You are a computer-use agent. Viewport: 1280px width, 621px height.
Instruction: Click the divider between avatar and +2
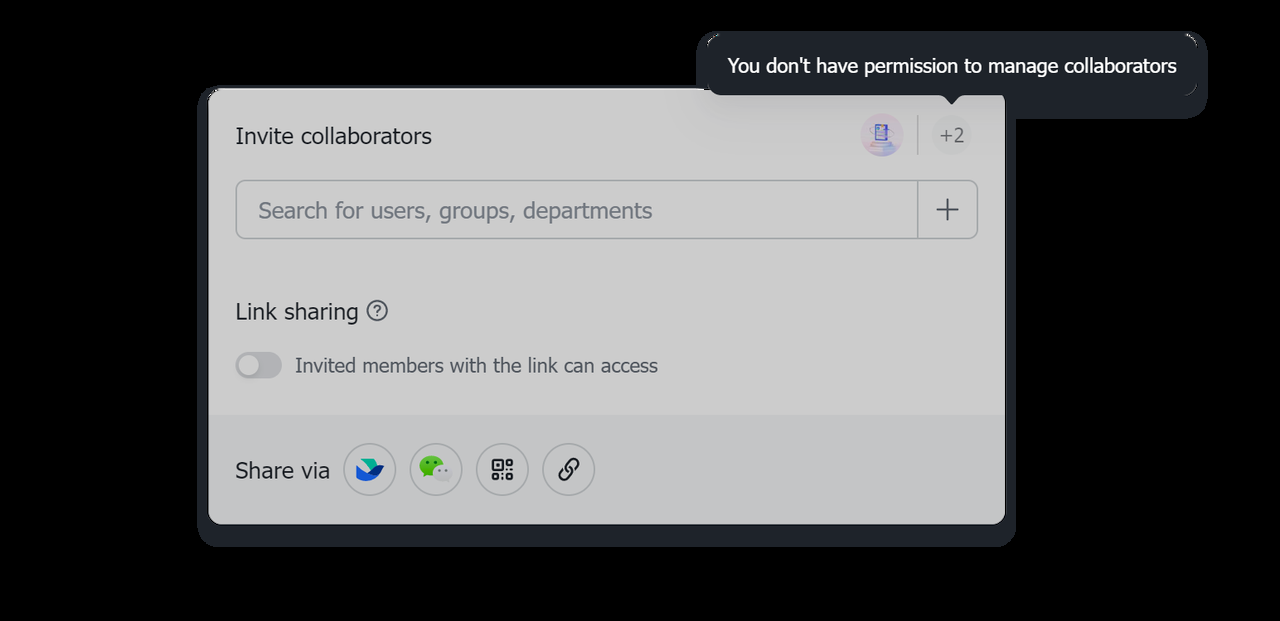click(x=917, y=135)
